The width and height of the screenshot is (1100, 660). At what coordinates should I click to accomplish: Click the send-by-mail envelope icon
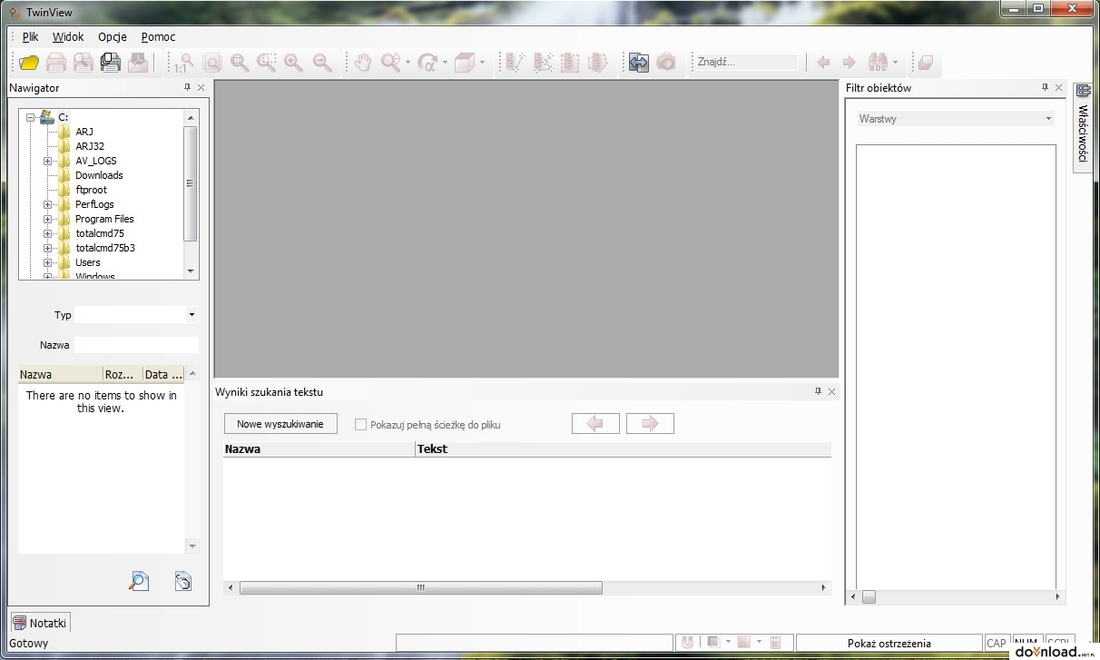[x=138, y=62]
